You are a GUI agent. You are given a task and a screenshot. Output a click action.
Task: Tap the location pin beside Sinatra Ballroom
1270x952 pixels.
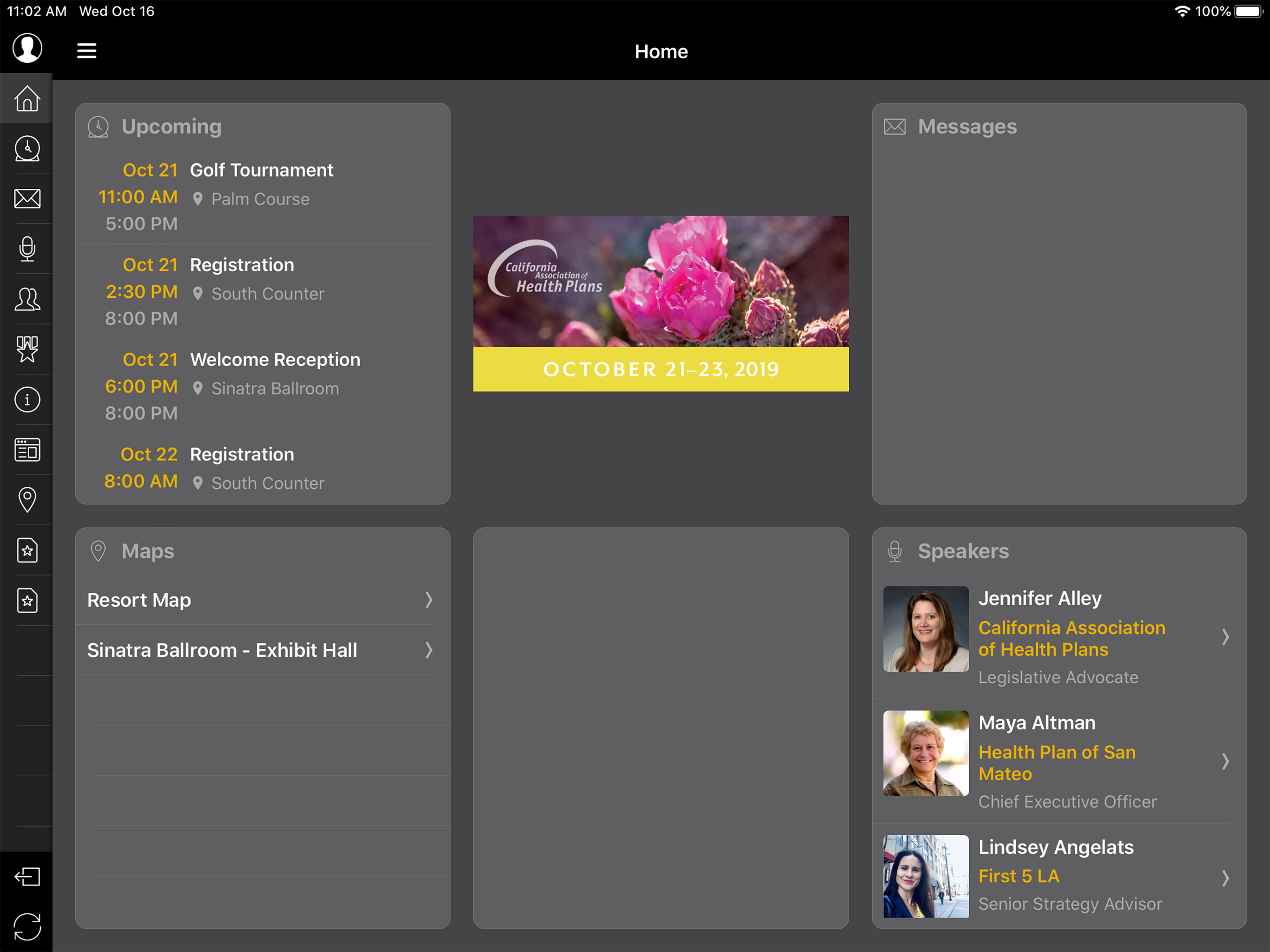pyautogui.click(x=198, y=388)
